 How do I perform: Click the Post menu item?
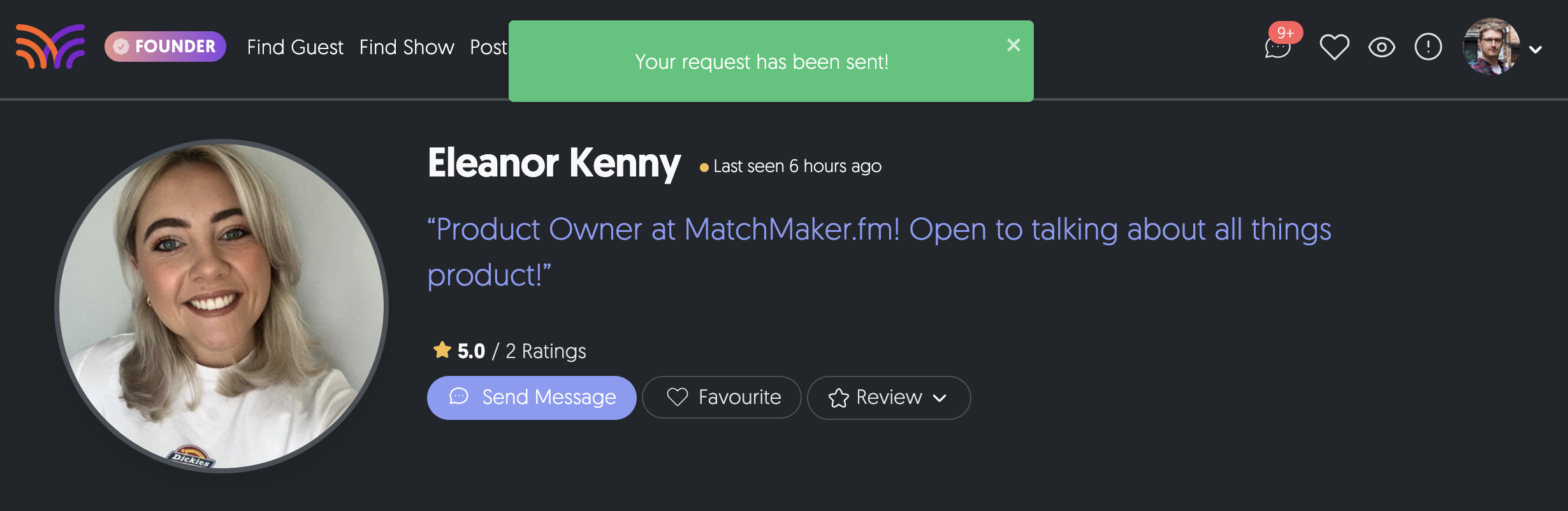[x=488, y=47]
